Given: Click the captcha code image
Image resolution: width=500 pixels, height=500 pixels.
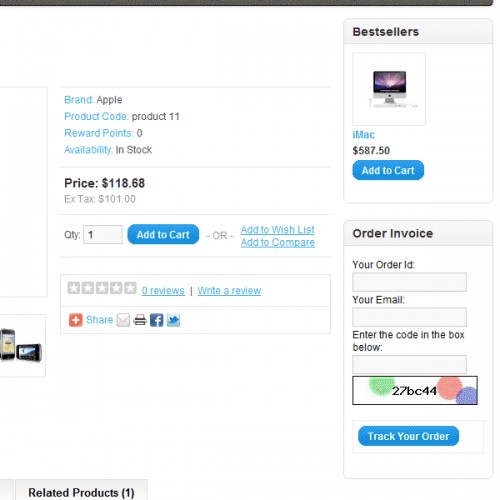Looking at the screenshot, I should 415,390.
